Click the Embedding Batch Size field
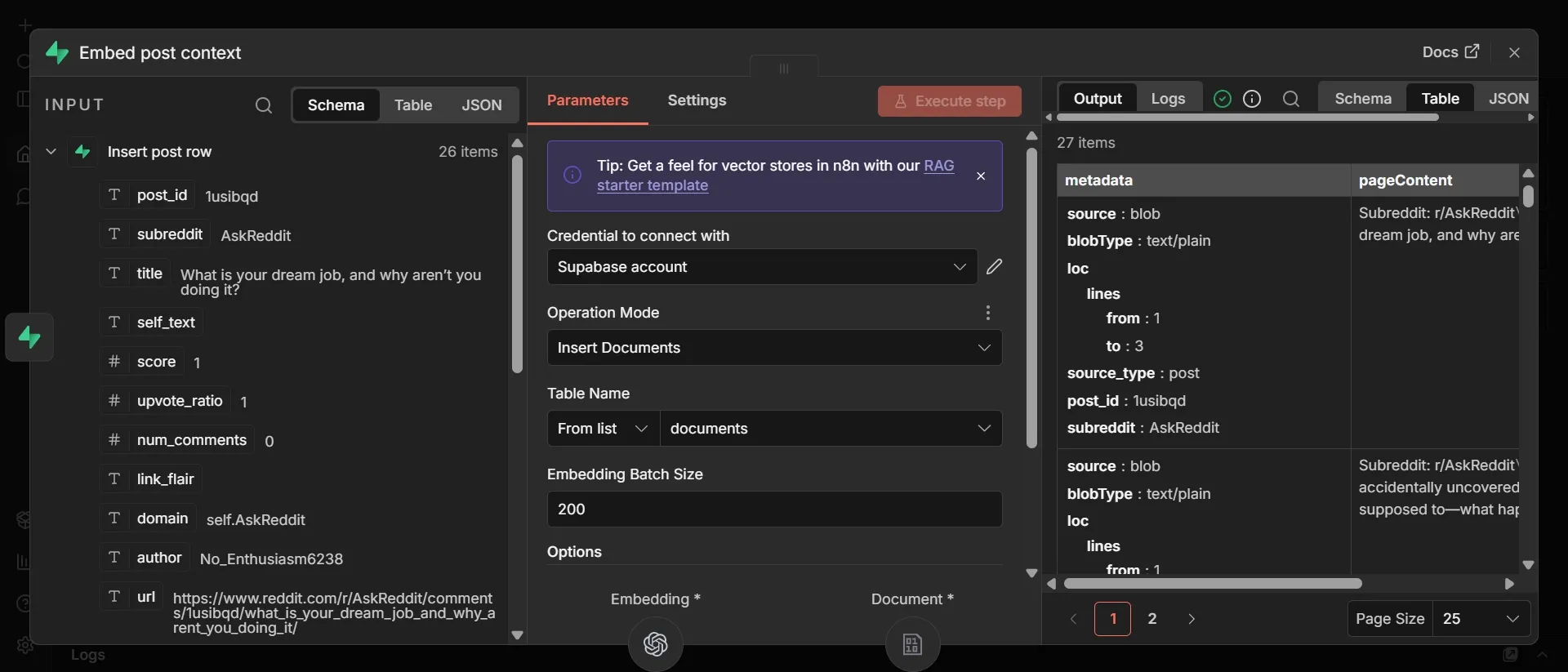Viewport: 1568px width, 672px height. click(774, 510)
